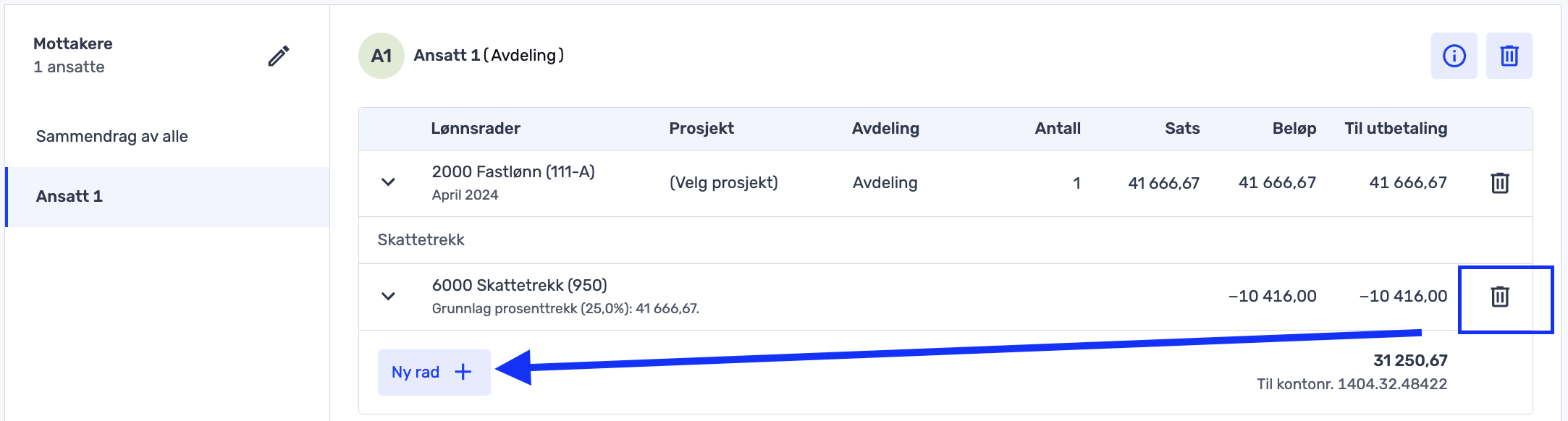Click the Lønnsrader column header
Viewport: 1568px width, 421px height.
pos(476,128)
